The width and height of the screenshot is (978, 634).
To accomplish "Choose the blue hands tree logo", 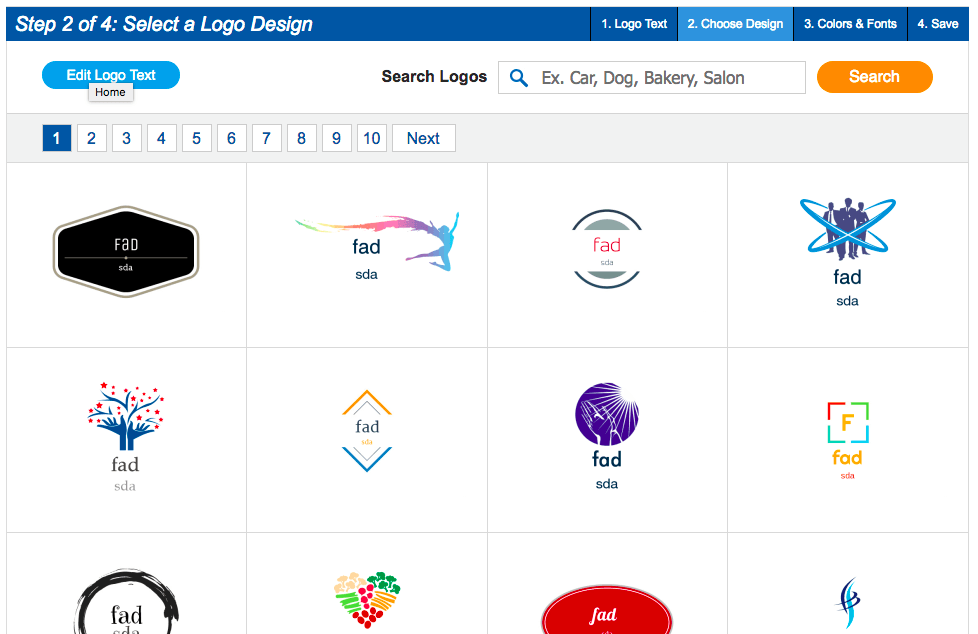I will coord(125,437).
